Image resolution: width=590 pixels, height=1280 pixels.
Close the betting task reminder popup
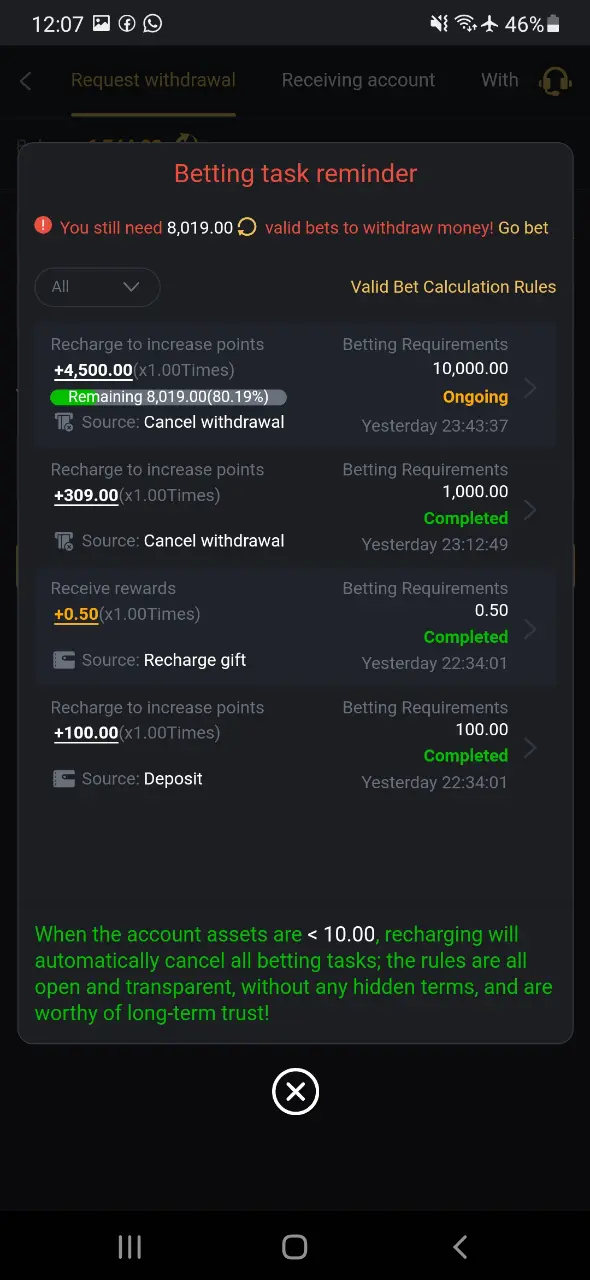pyautogui.click(x=295, y=1092)
